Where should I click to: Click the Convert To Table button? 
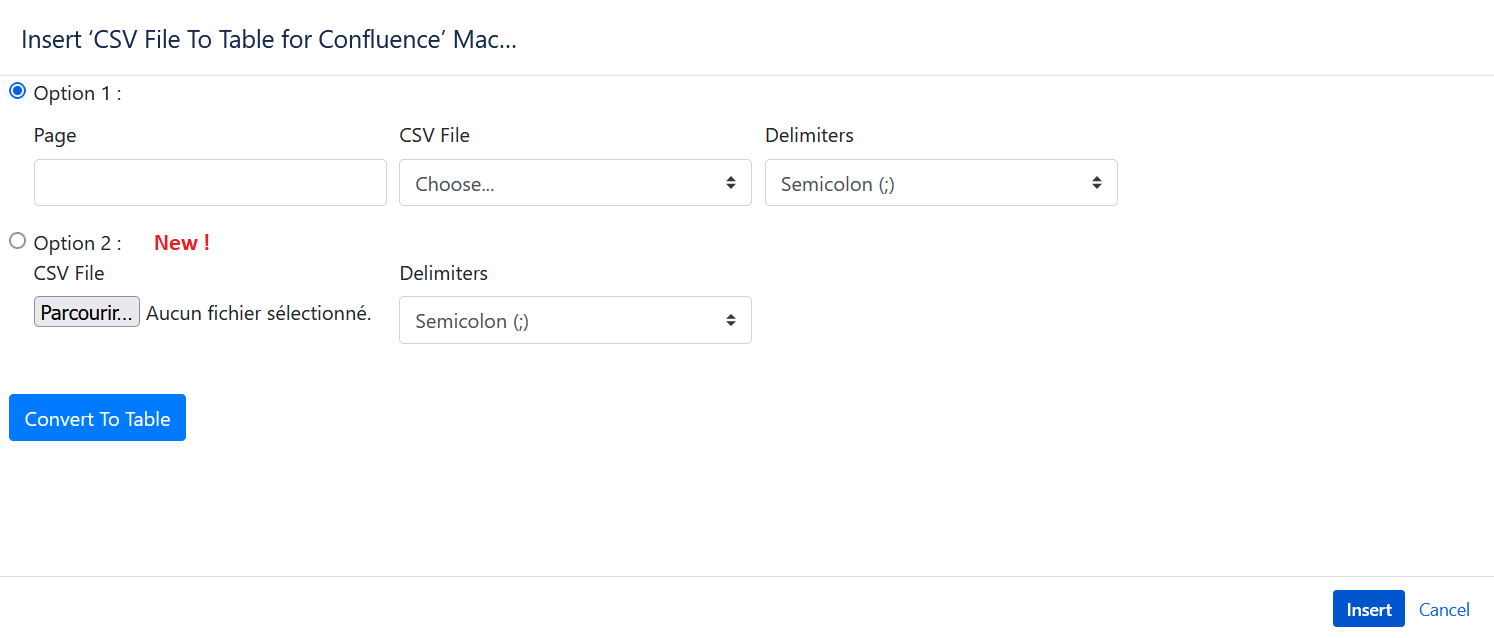tap(97, 418)
